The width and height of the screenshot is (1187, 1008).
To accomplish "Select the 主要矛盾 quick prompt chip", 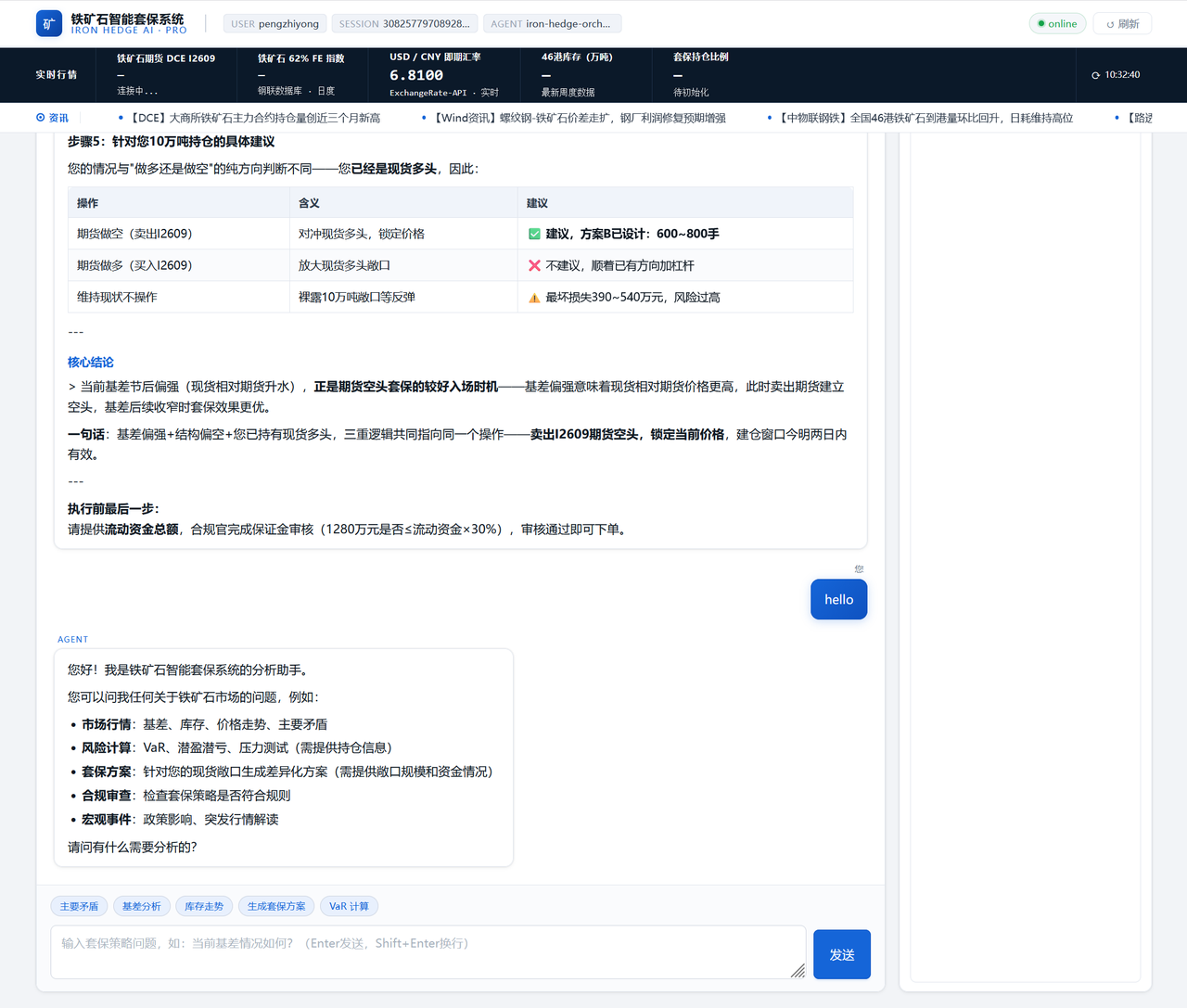I will (79, 906).
